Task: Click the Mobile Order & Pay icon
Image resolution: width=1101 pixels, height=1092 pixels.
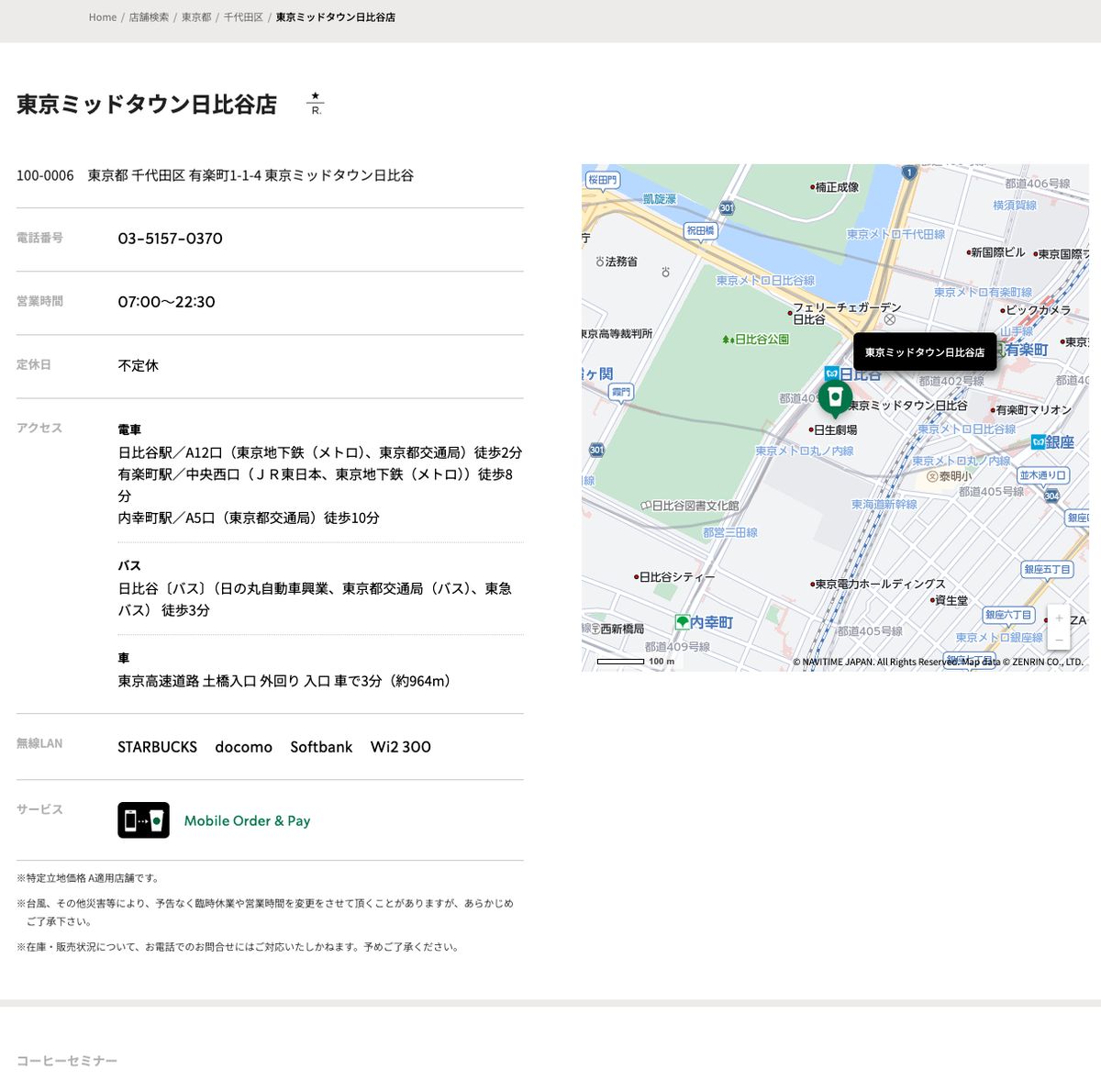Action: tap(143, 820)
